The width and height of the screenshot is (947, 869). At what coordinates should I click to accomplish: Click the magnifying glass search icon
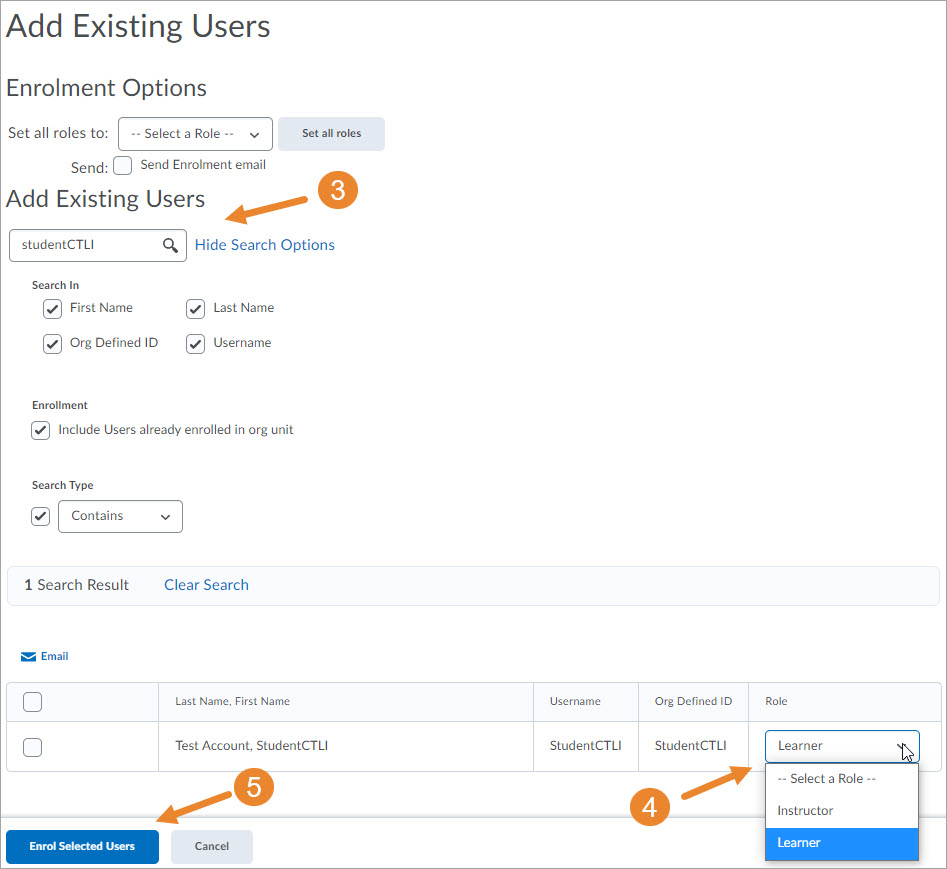click(x=170, y=245)
